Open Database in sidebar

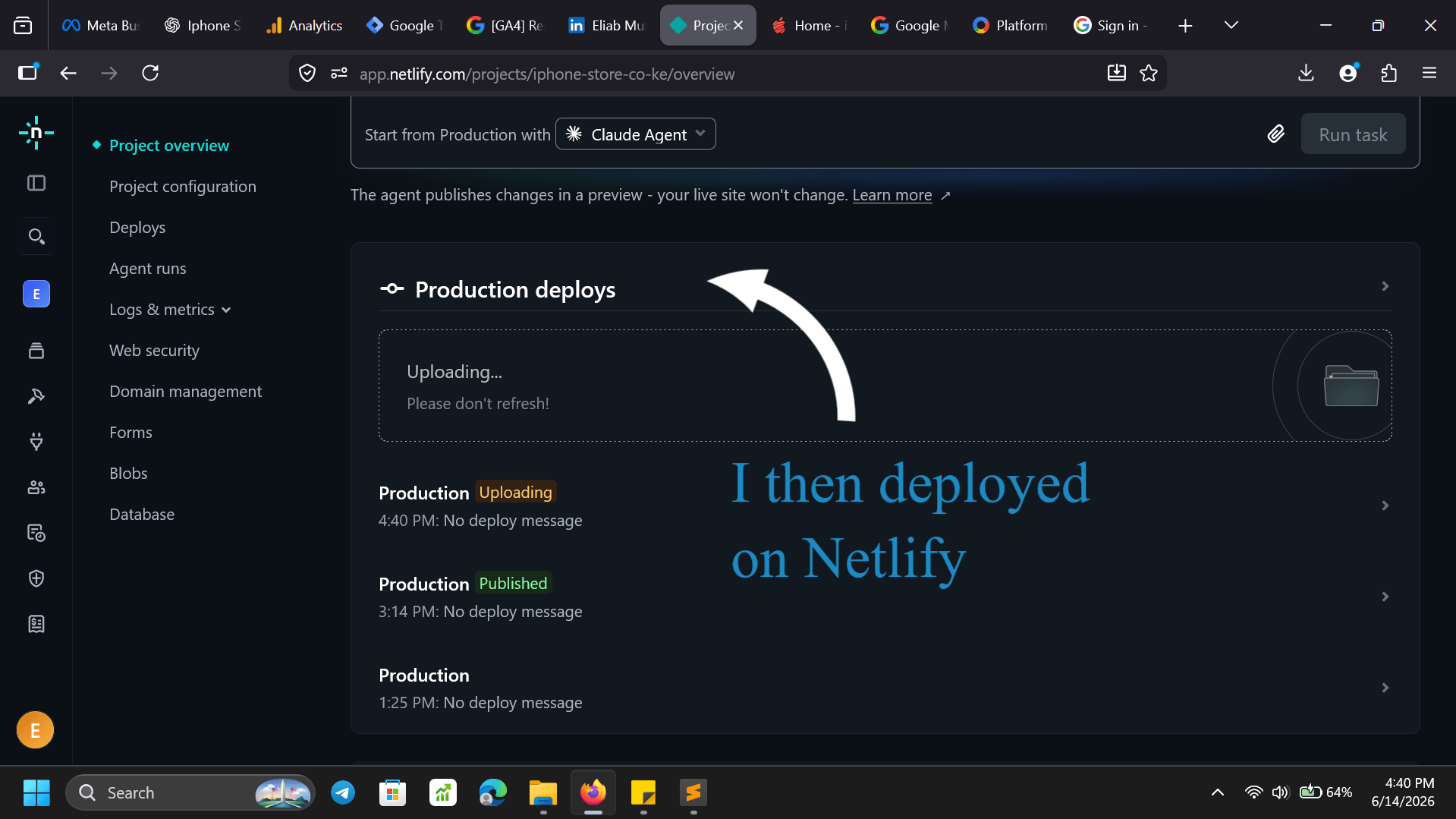click(x=142, y=515)
